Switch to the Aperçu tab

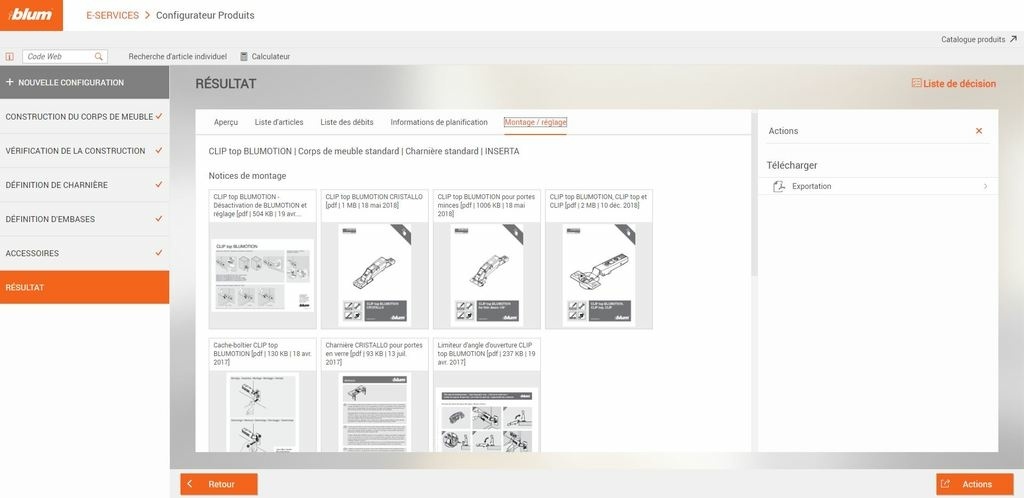point(226,122)
